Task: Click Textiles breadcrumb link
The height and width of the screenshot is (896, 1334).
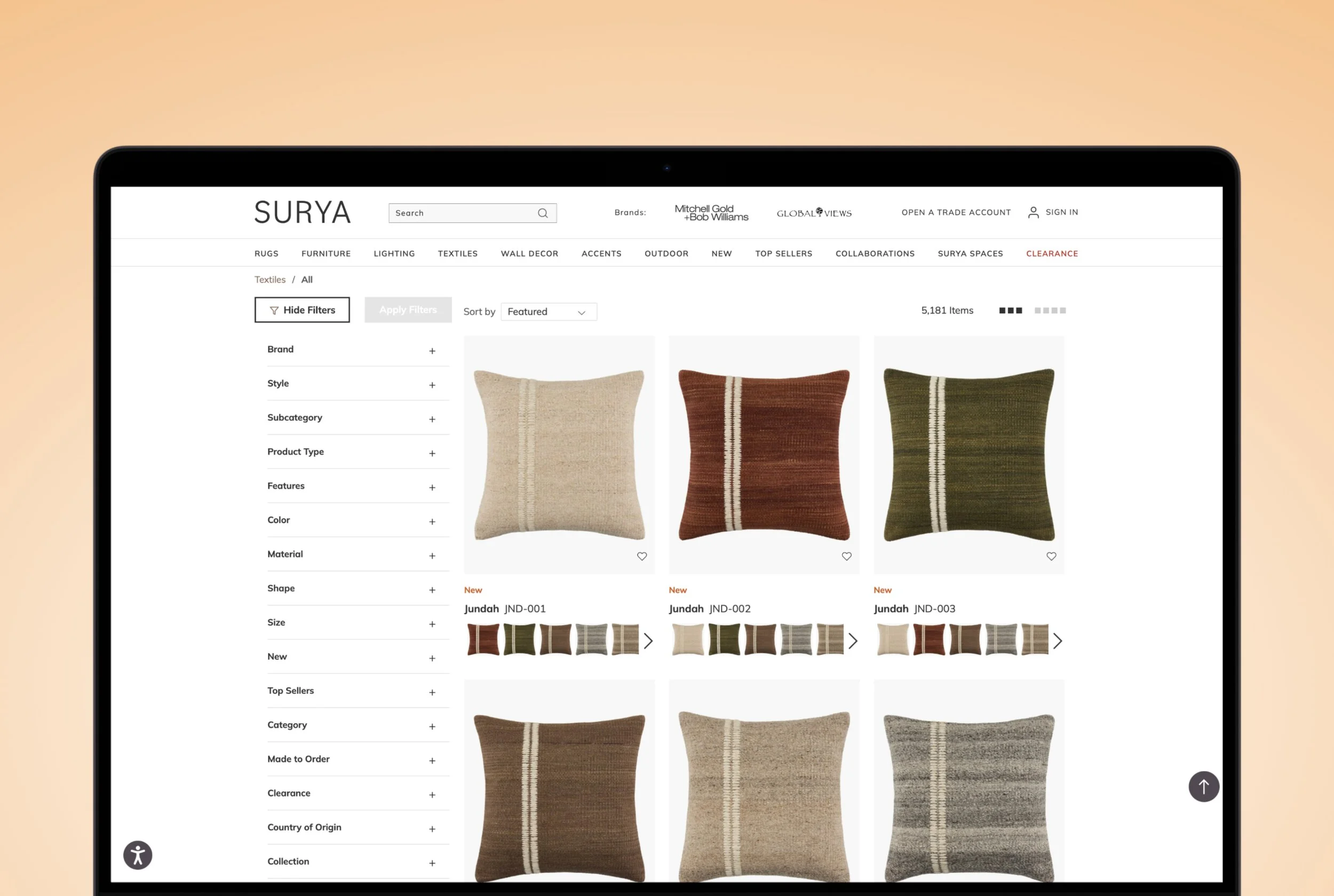Action: [269, 280]
